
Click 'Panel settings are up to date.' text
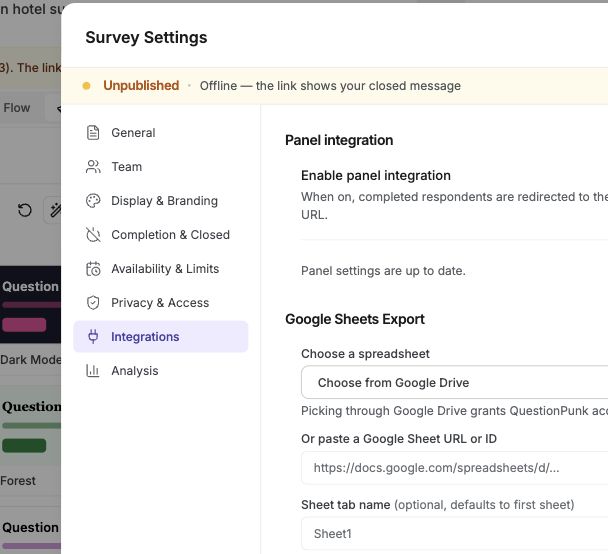coord(383,271)
